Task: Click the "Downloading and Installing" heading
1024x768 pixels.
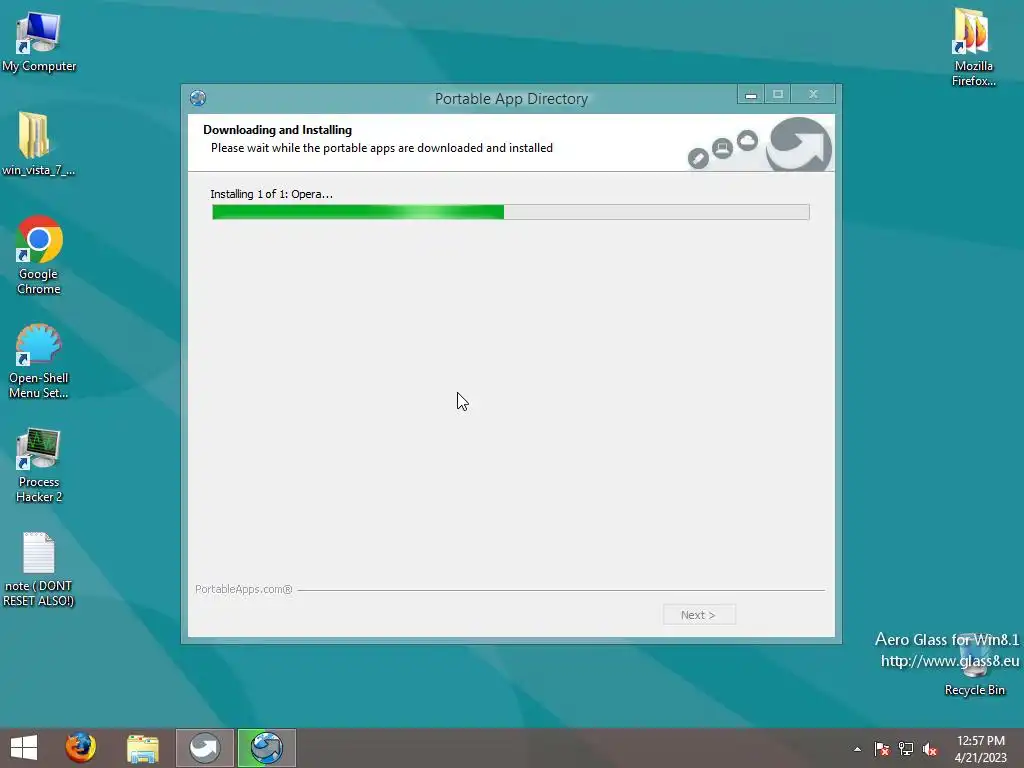Action: (x=278, y=130)
